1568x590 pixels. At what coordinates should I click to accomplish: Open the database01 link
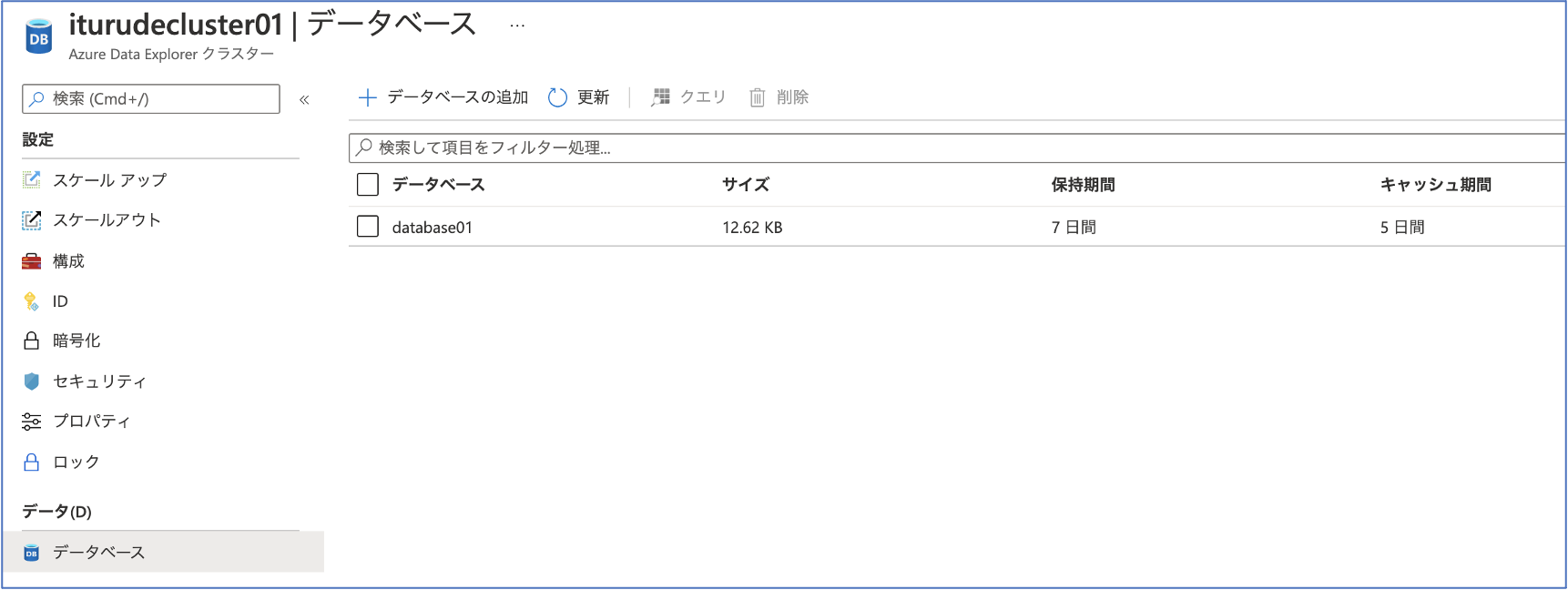click(433, 228)
